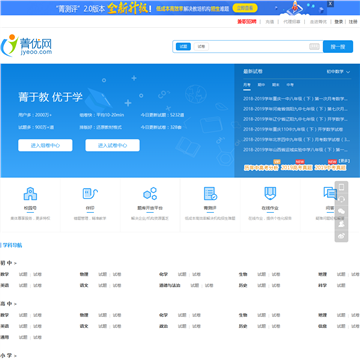
Task: Select the 试卷 search type toggle
Action: coord(201,47)
